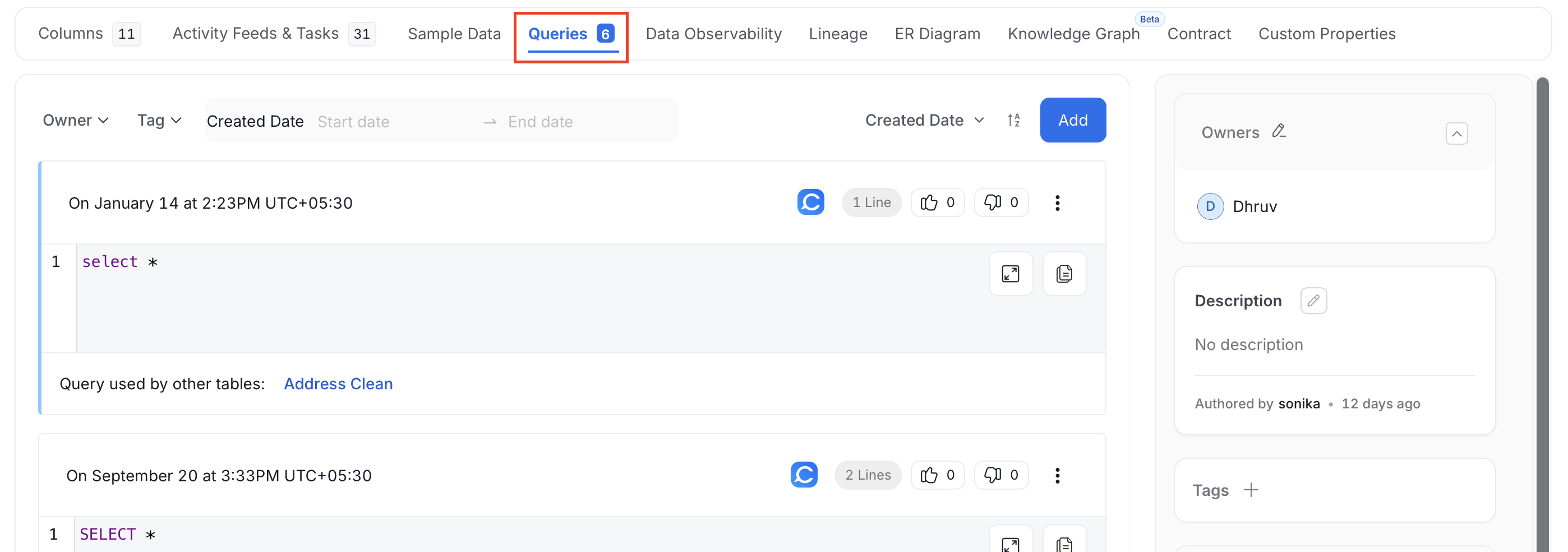The image size is (1568, 552).
Task: Click the '2 Lines' badge on September 20 query
Action: tap(868, 475)
